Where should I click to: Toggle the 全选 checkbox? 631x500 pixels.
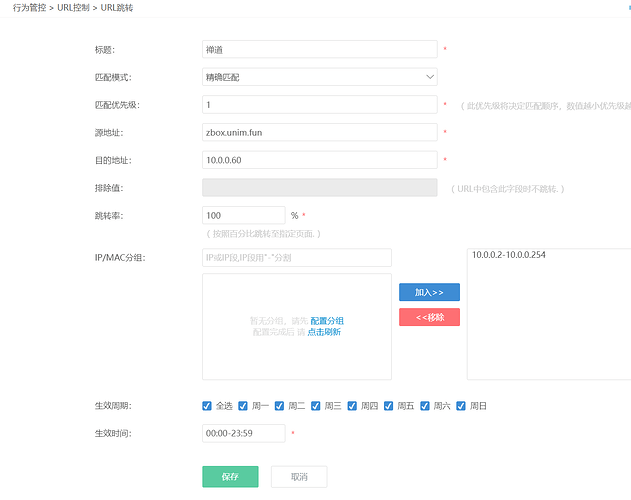click(207, 406)
